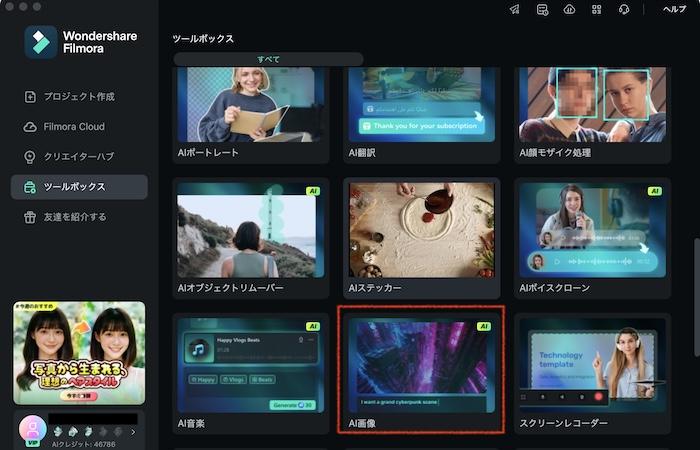Click the 友達を紹介する gift icon

pos(30,217)
